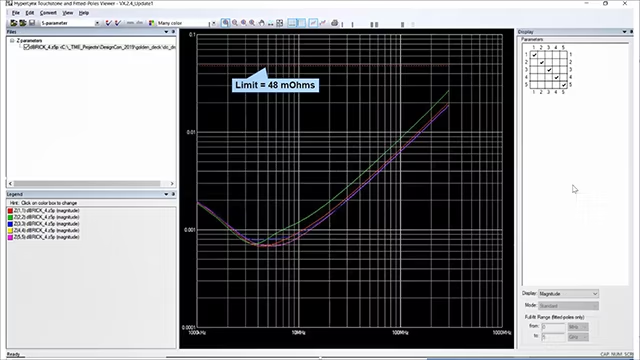Click the printer icon
Viewport: 640px width, 360px height.
(334, 23)
